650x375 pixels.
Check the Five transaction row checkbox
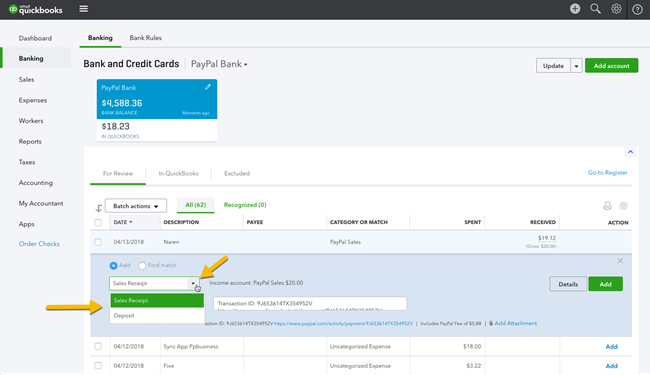coord(98,366)
